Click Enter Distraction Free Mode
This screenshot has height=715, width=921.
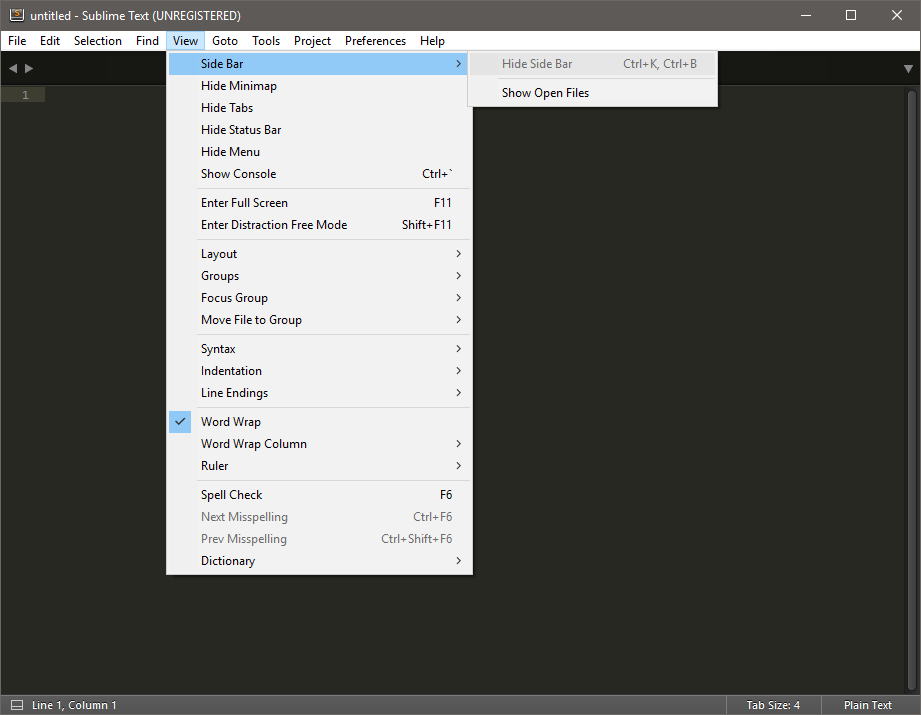[274, 225]
